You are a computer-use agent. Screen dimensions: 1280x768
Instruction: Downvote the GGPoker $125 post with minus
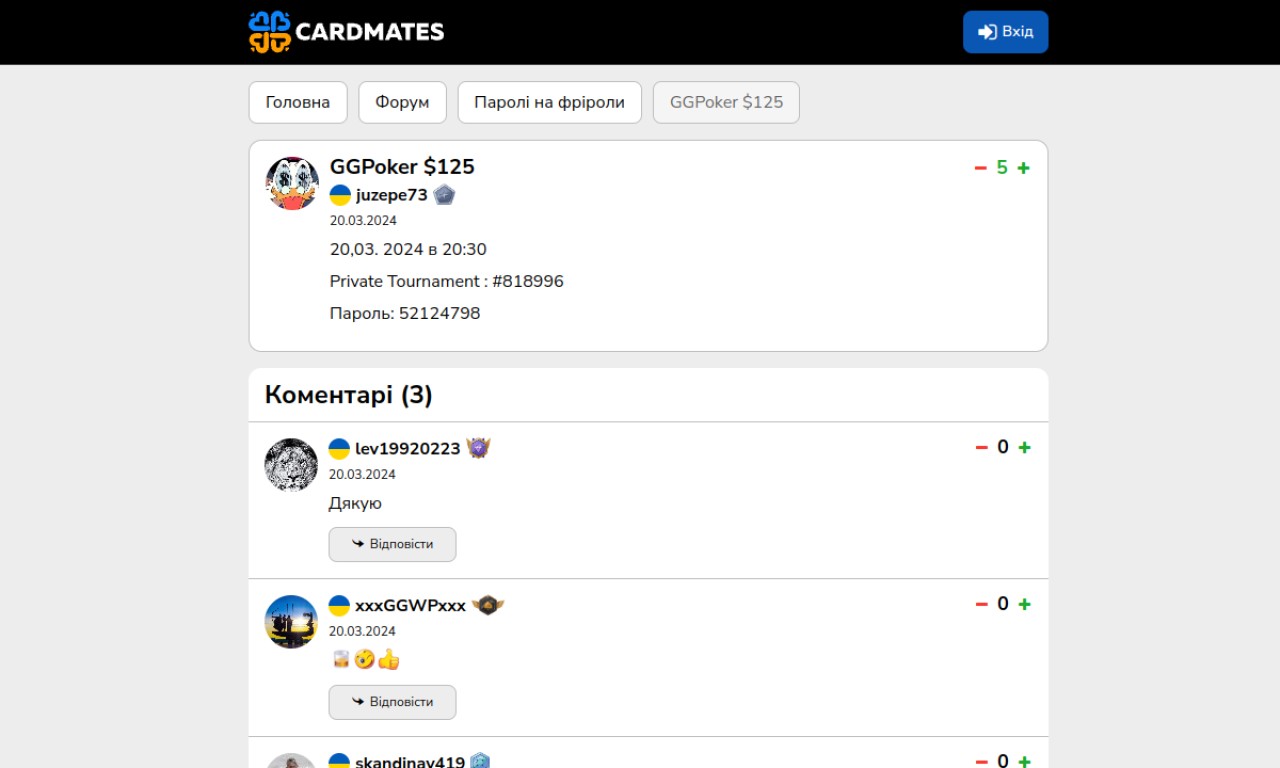pyautogui.click(x=981, y=168)
